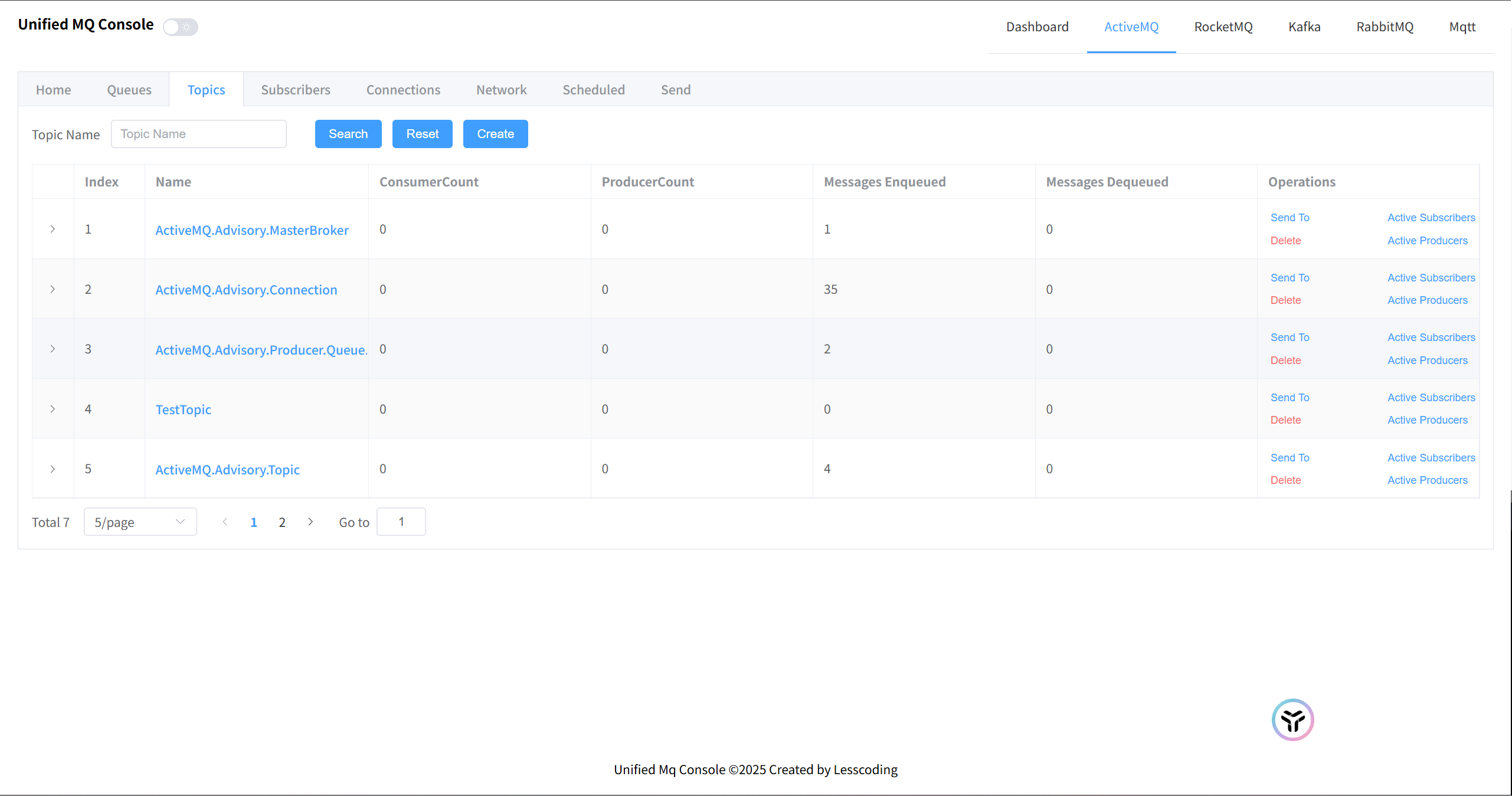This screenshot has width=1512, height=796.
Task: Open the 5/page size dropdown
Action: coord(140,522)
